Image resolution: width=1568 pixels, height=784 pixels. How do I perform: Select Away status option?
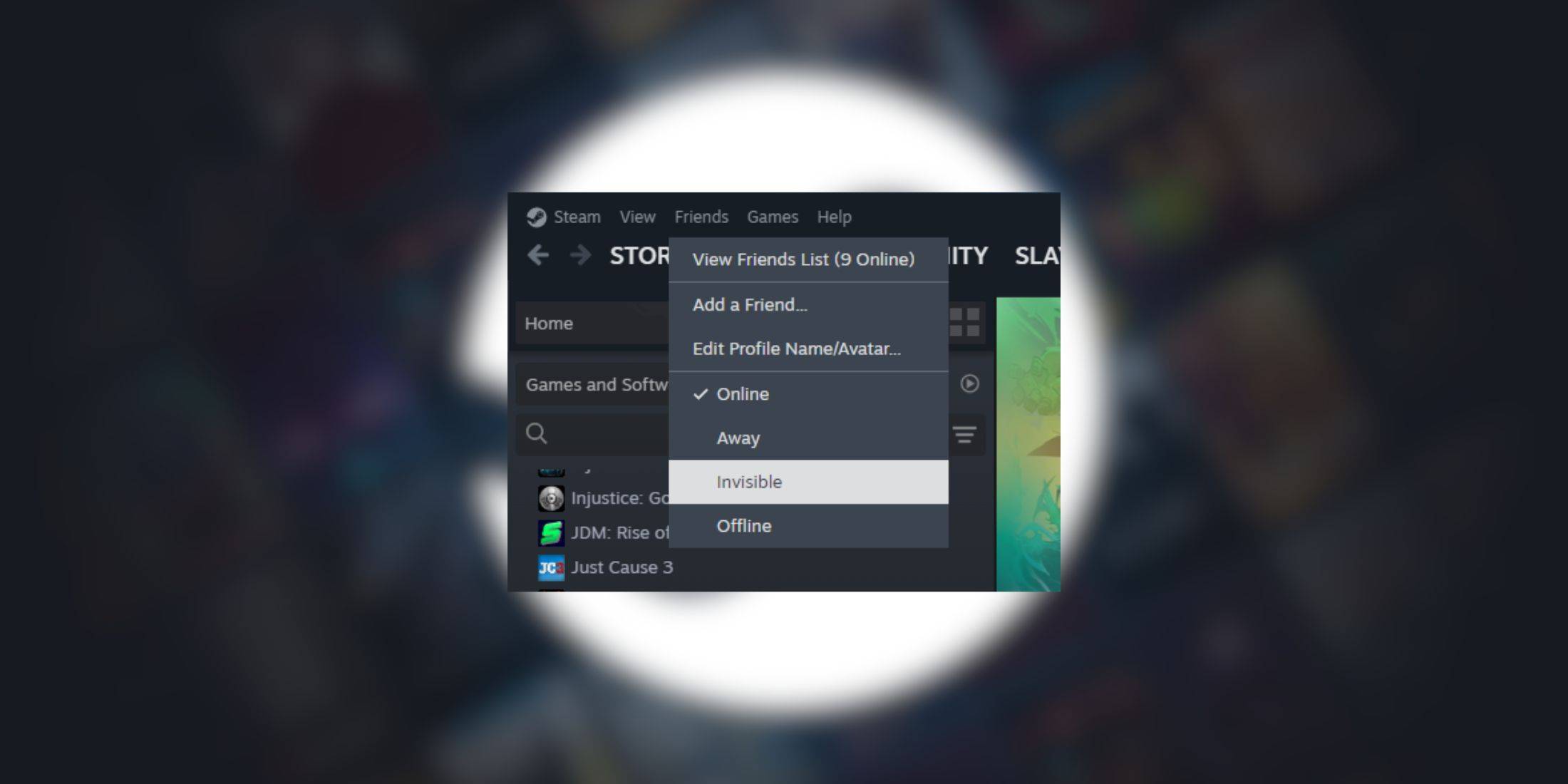coord(737,437)
